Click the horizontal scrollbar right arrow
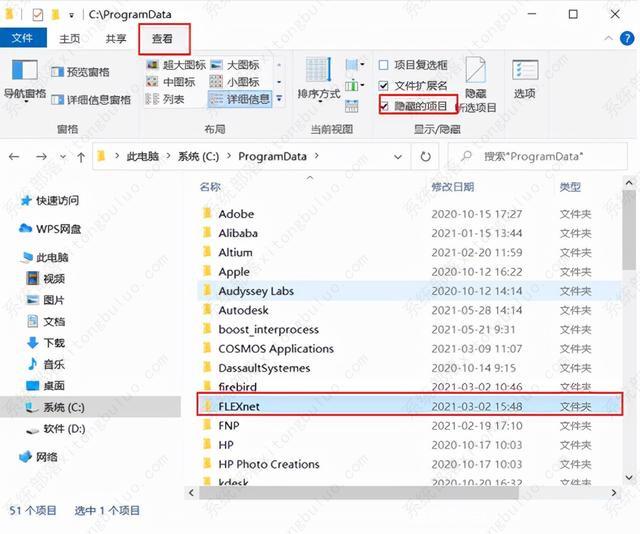The width and height of the screenshot is (640, 534). 614,493
